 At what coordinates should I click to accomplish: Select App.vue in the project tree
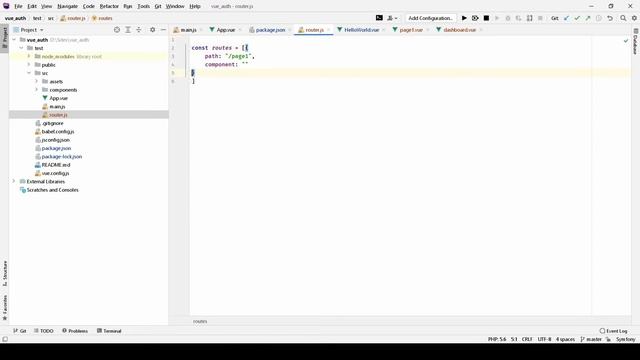[x=58, y=98]
